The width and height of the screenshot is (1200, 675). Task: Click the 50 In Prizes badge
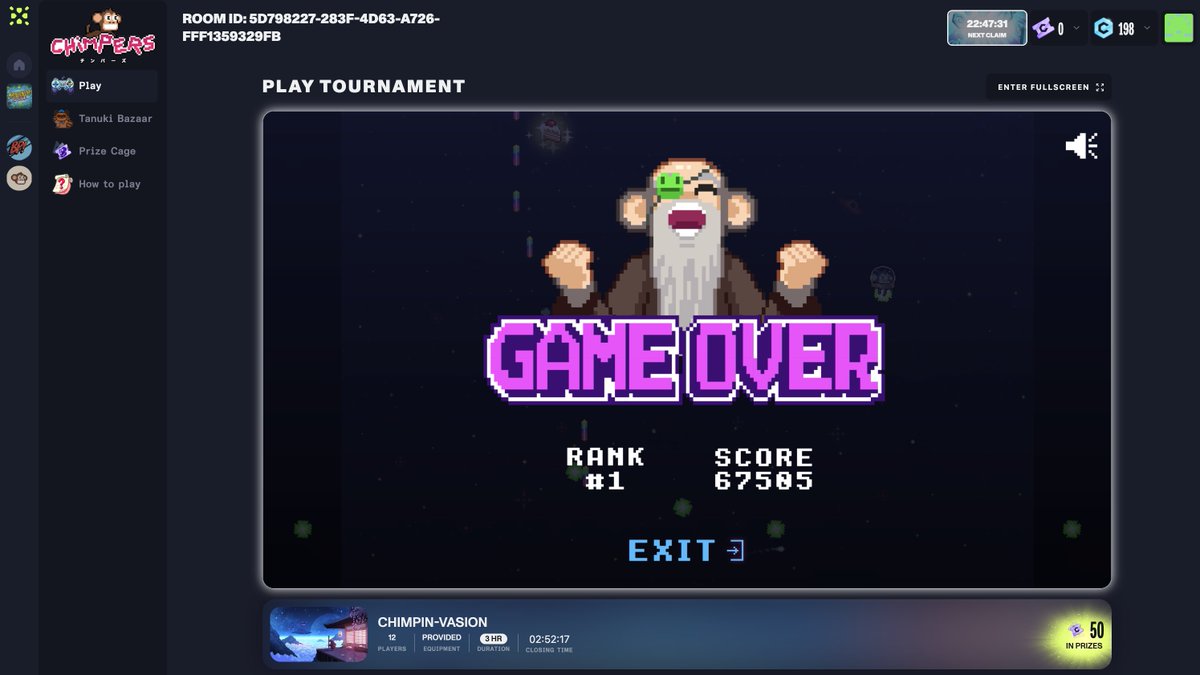(1086, 635)
